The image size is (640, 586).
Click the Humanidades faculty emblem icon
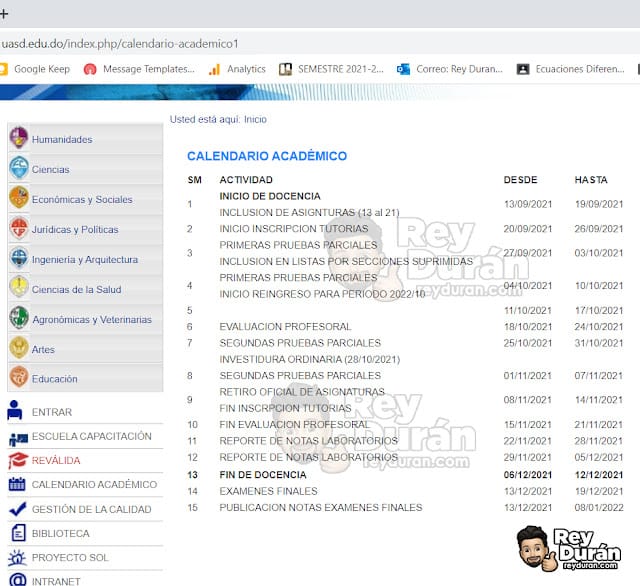click(19, 137)
